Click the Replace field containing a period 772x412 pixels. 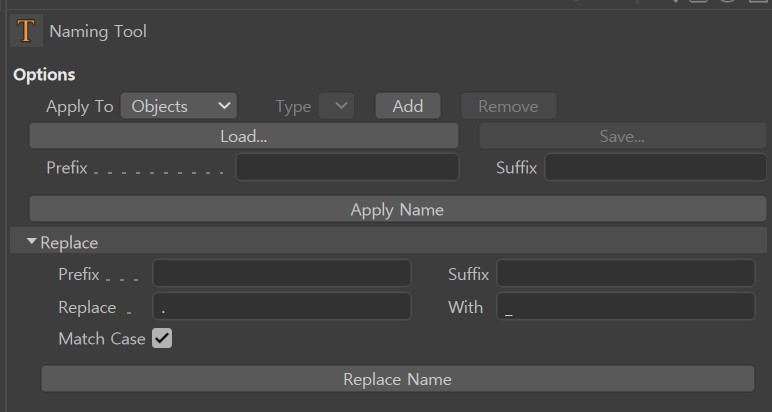pyautogui.click(x=282, y=306)
